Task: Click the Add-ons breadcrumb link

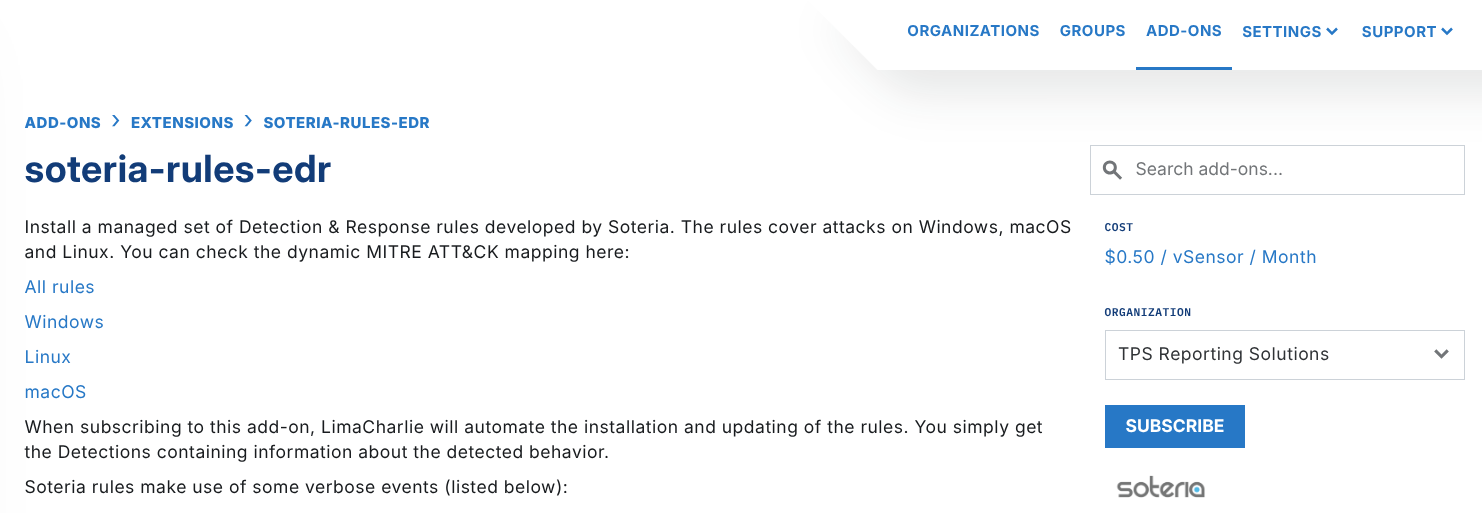Action: coord(63,123)
